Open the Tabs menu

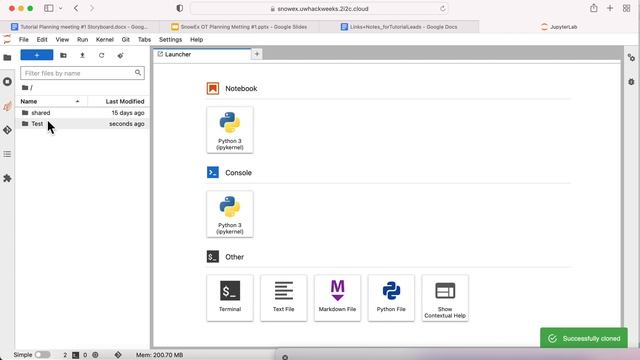click(x=144, y=40)
